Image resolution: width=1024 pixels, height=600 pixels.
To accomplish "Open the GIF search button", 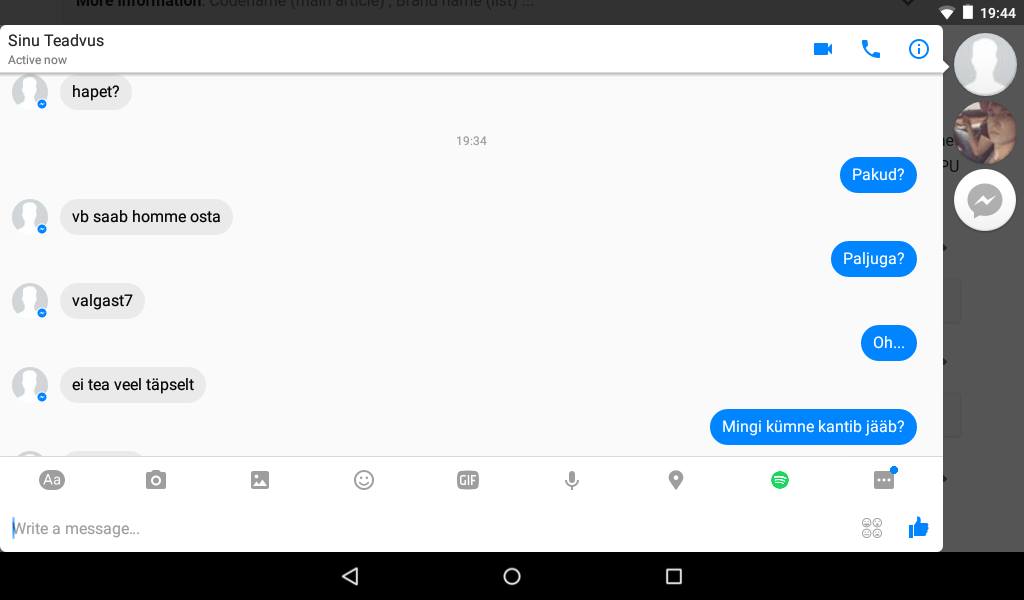I will [x=468, y=480].
